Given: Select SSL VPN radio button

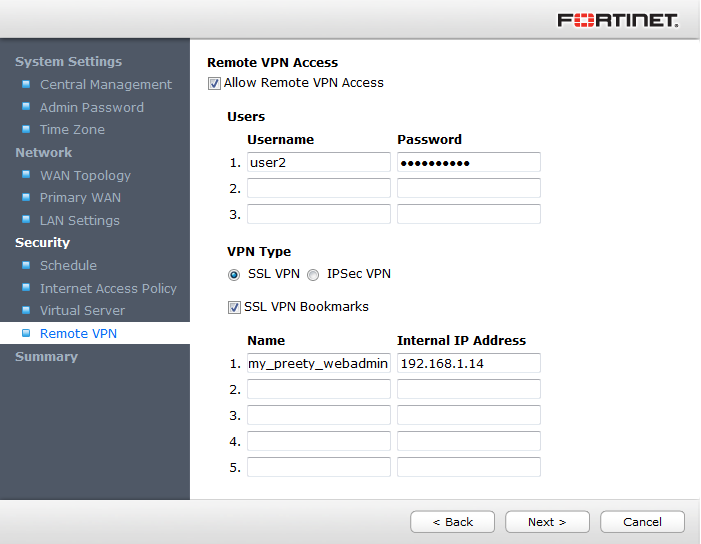Looking at the screenshot, I should tap(234, 274).
